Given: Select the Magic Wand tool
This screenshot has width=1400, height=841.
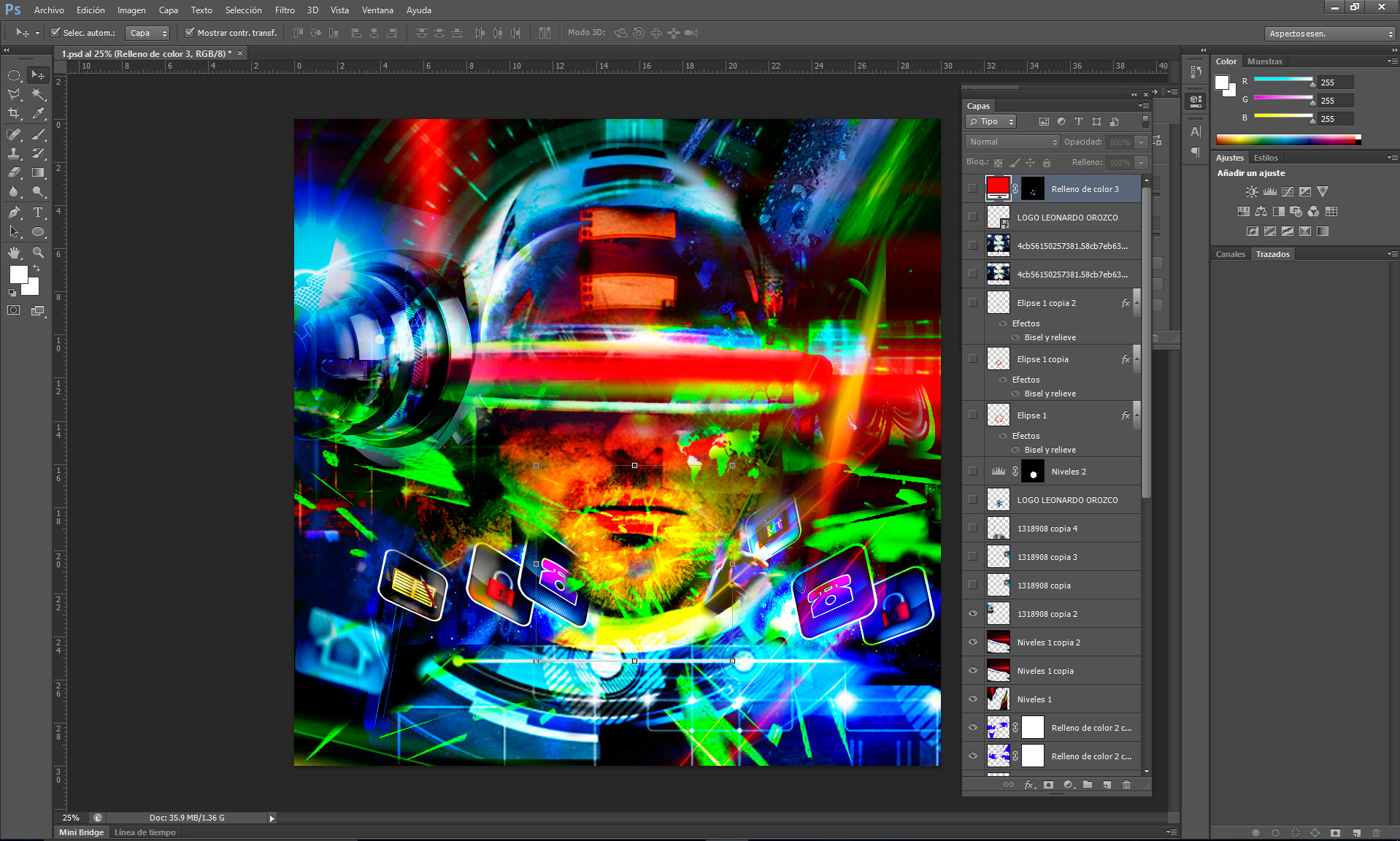Looking at the screenshot, I should coord(38,94).
